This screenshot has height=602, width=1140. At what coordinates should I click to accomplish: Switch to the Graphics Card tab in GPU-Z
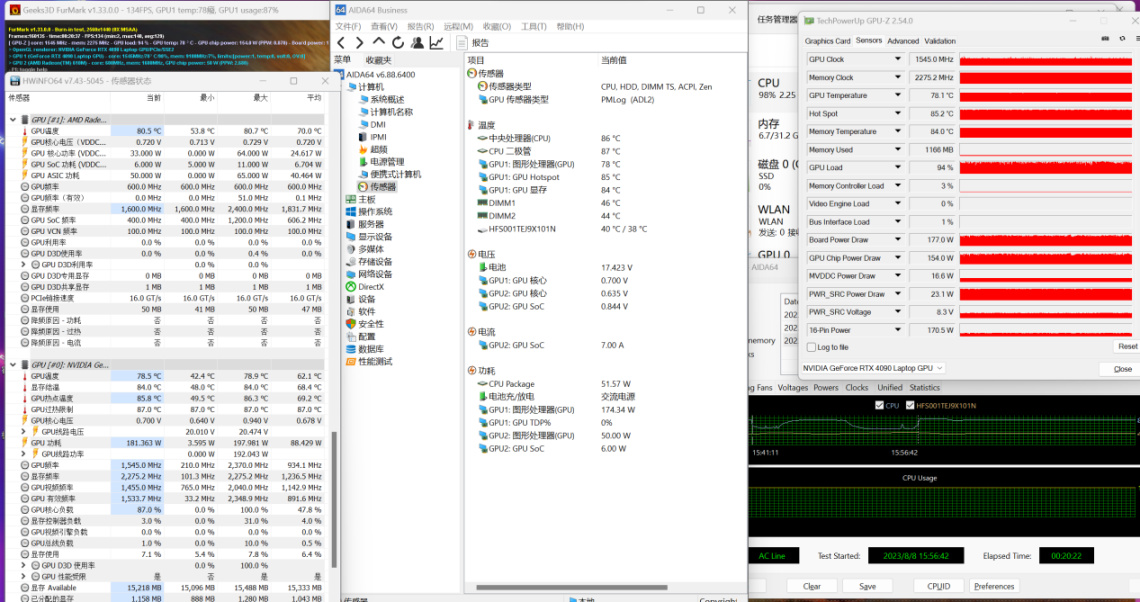[827, 41]
